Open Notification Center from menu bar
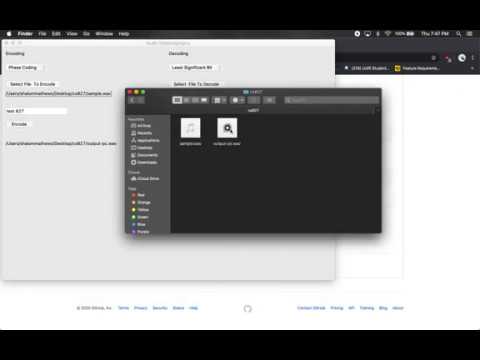Image resolution: width=480 pixels, height=360 pixels. click(469, 34)
